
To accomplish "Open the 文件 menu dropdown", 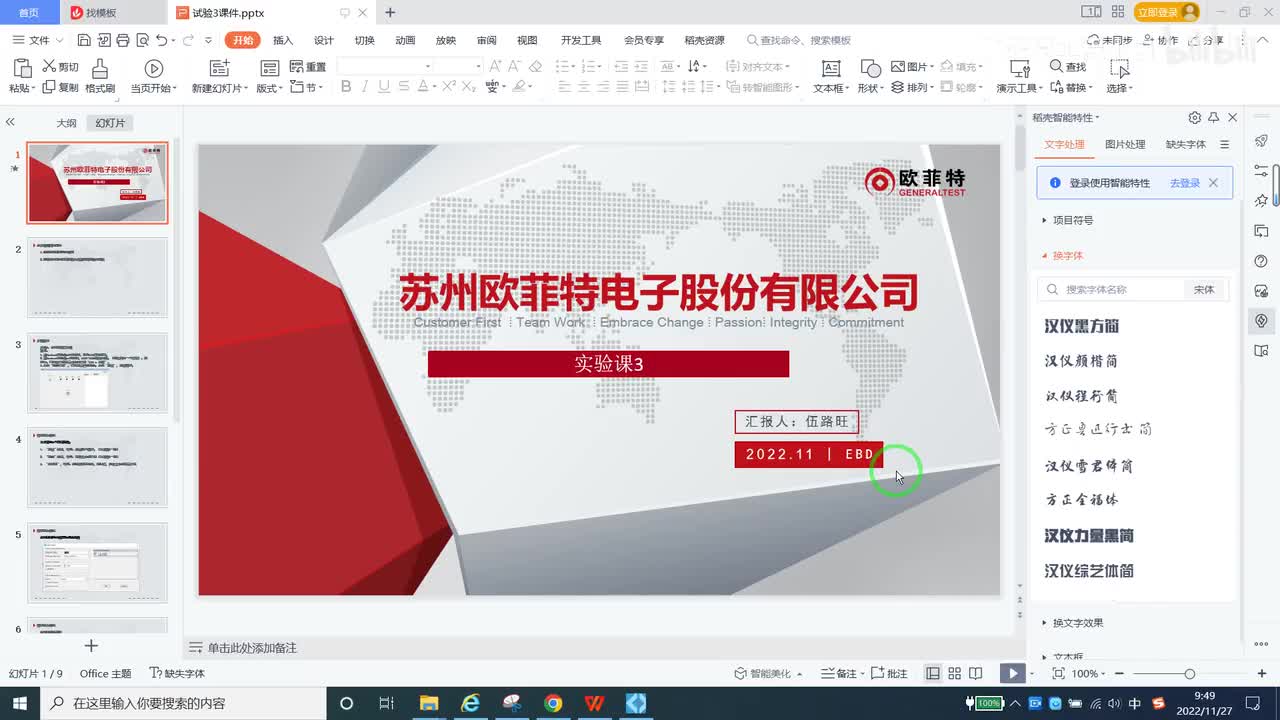I will [x=39, y=40].
